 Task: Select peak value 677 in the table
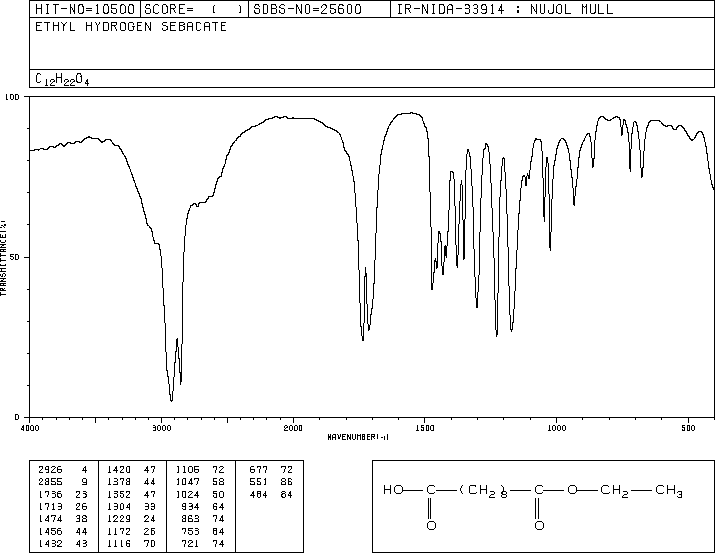pyautogui.click(x=259, y=470)
